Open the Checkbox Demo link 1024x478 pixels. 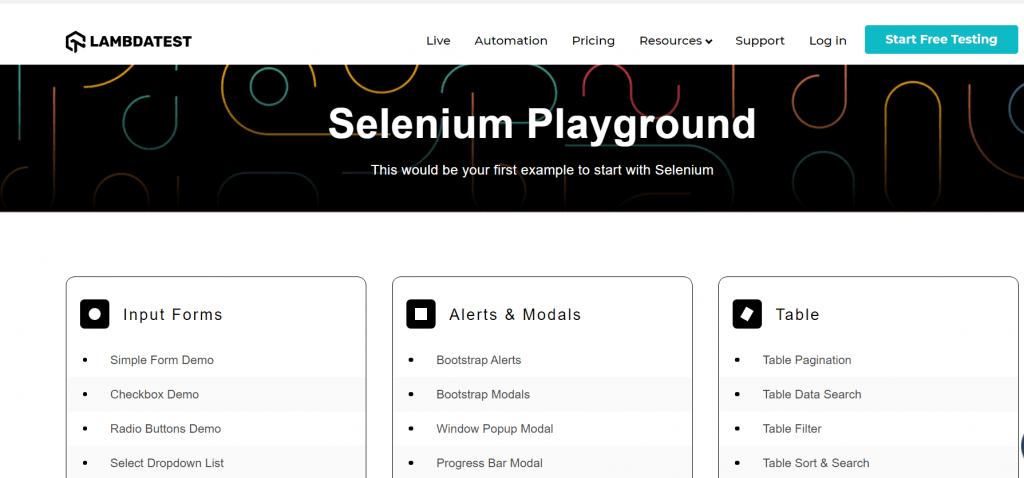click(154, 394)
